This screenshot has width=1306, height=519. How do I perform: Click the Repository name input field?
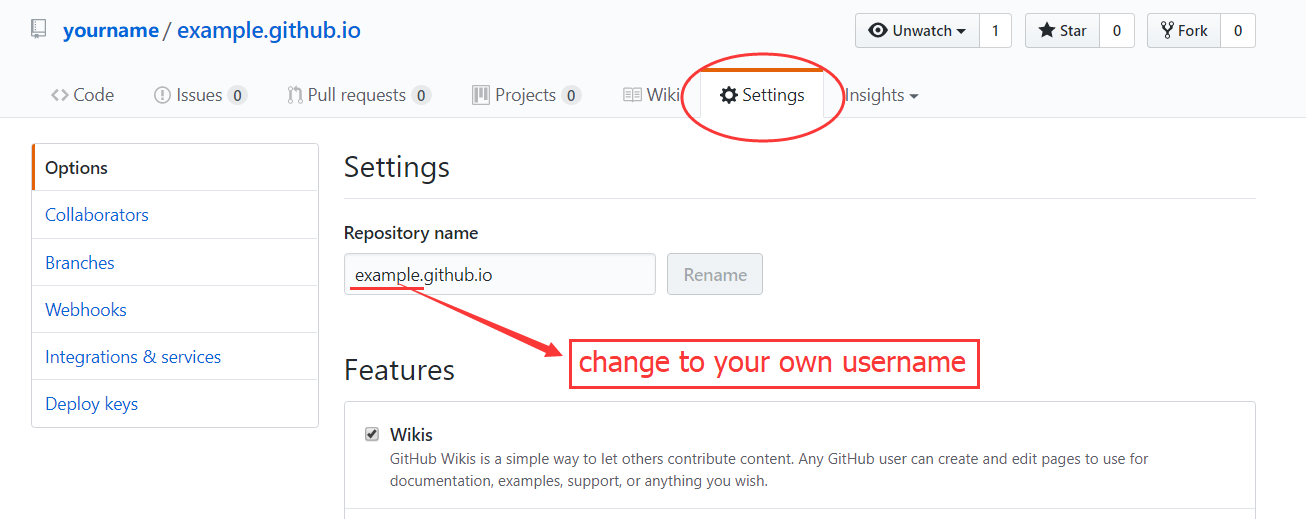tap(500, 274)
